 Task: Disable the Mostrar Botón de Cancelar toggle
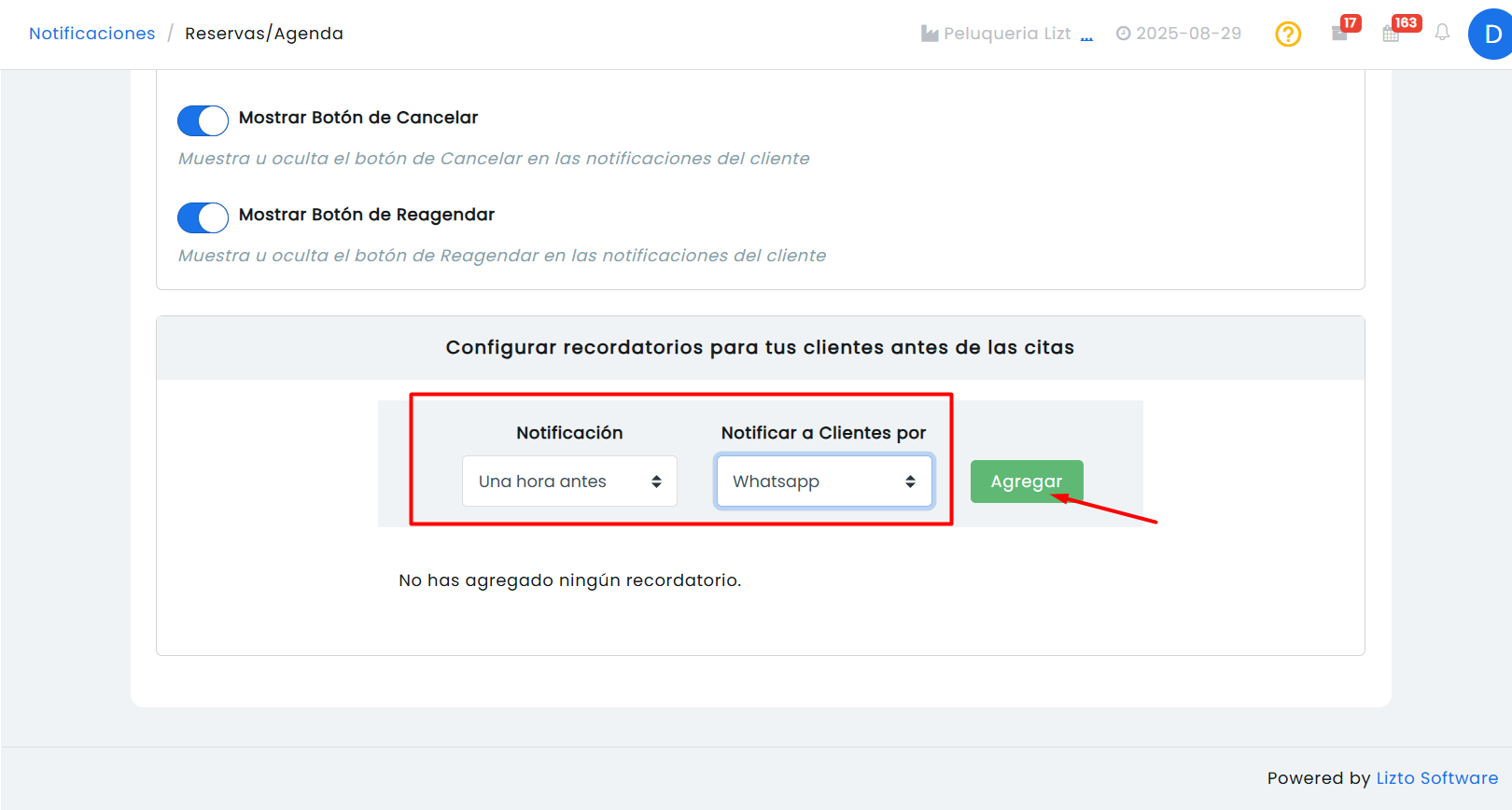203,120
